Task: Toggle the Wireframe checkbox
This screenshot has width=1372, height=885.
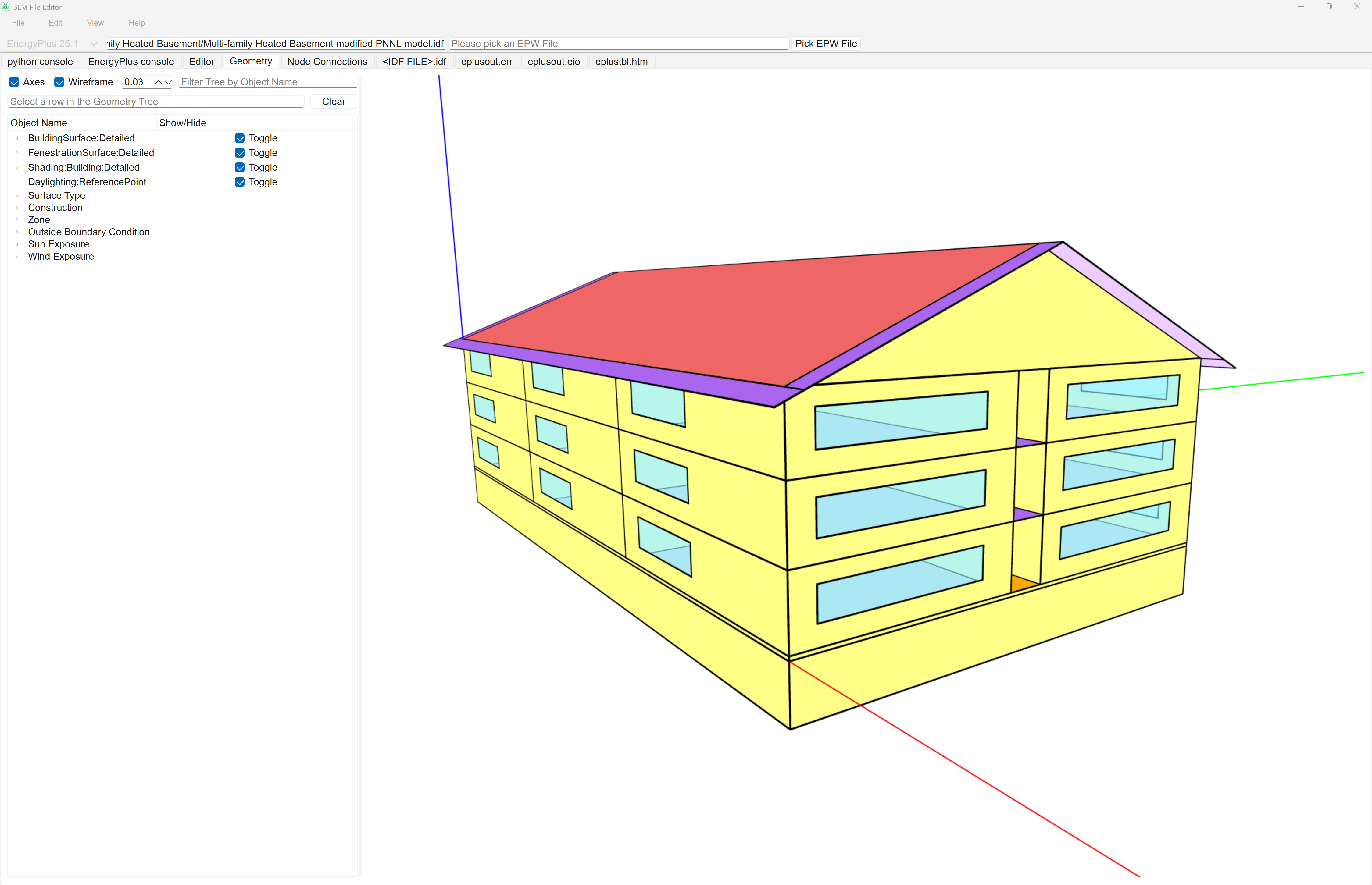Action: coord(59,82)
